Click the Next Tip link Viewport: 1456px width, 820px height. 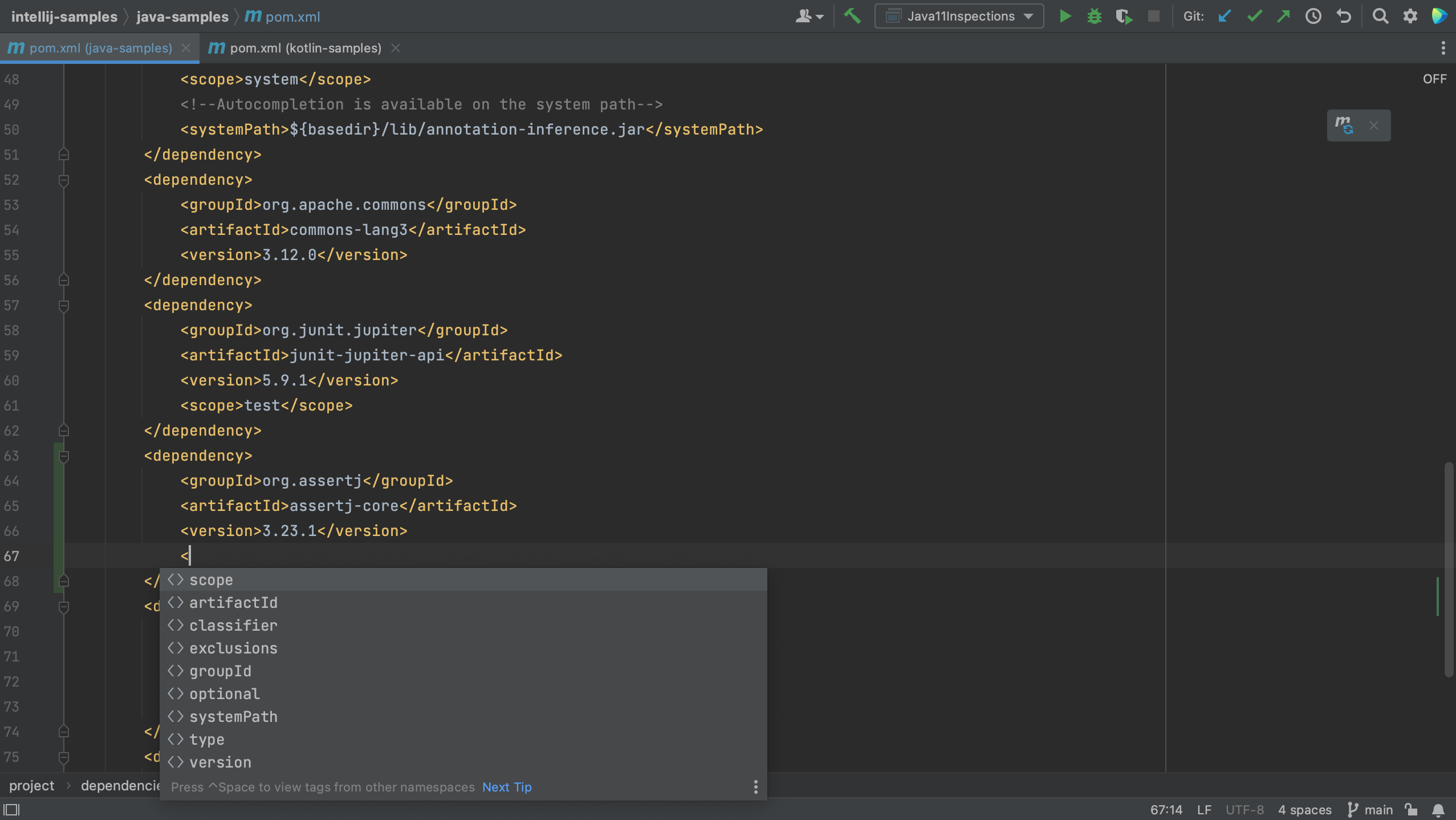pyautogui.click(x=506, y=787)
